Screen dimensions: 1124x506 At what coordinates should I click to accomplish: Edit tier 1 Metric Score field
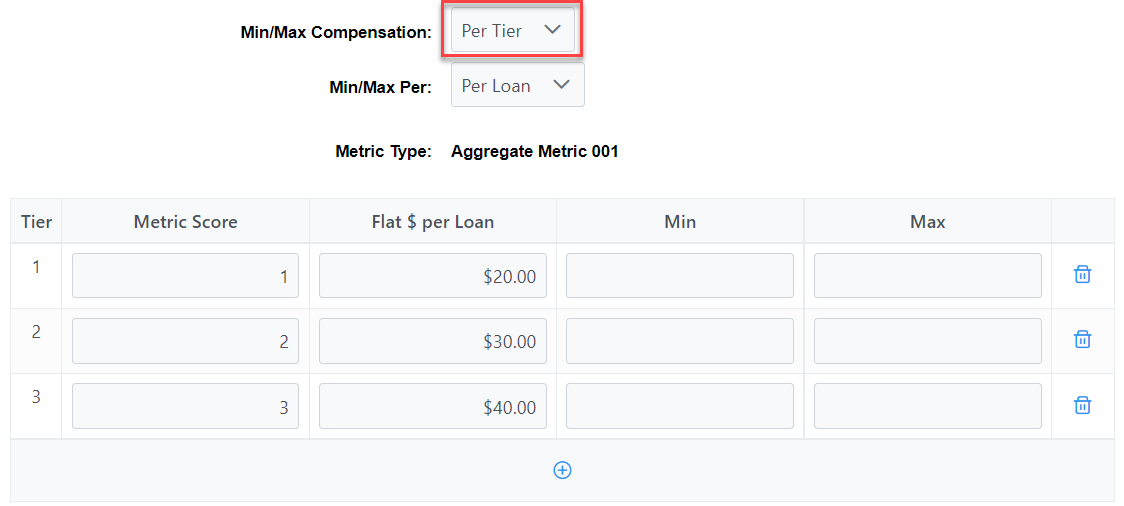[185, 275]
